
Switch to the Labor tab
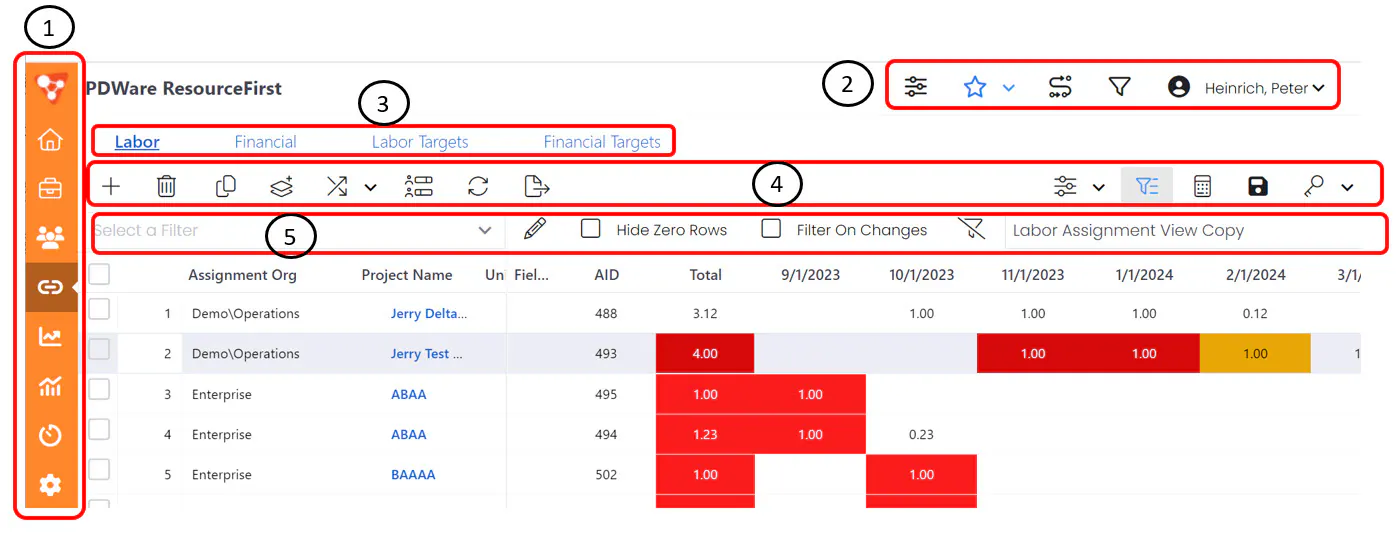pos(137,142)
